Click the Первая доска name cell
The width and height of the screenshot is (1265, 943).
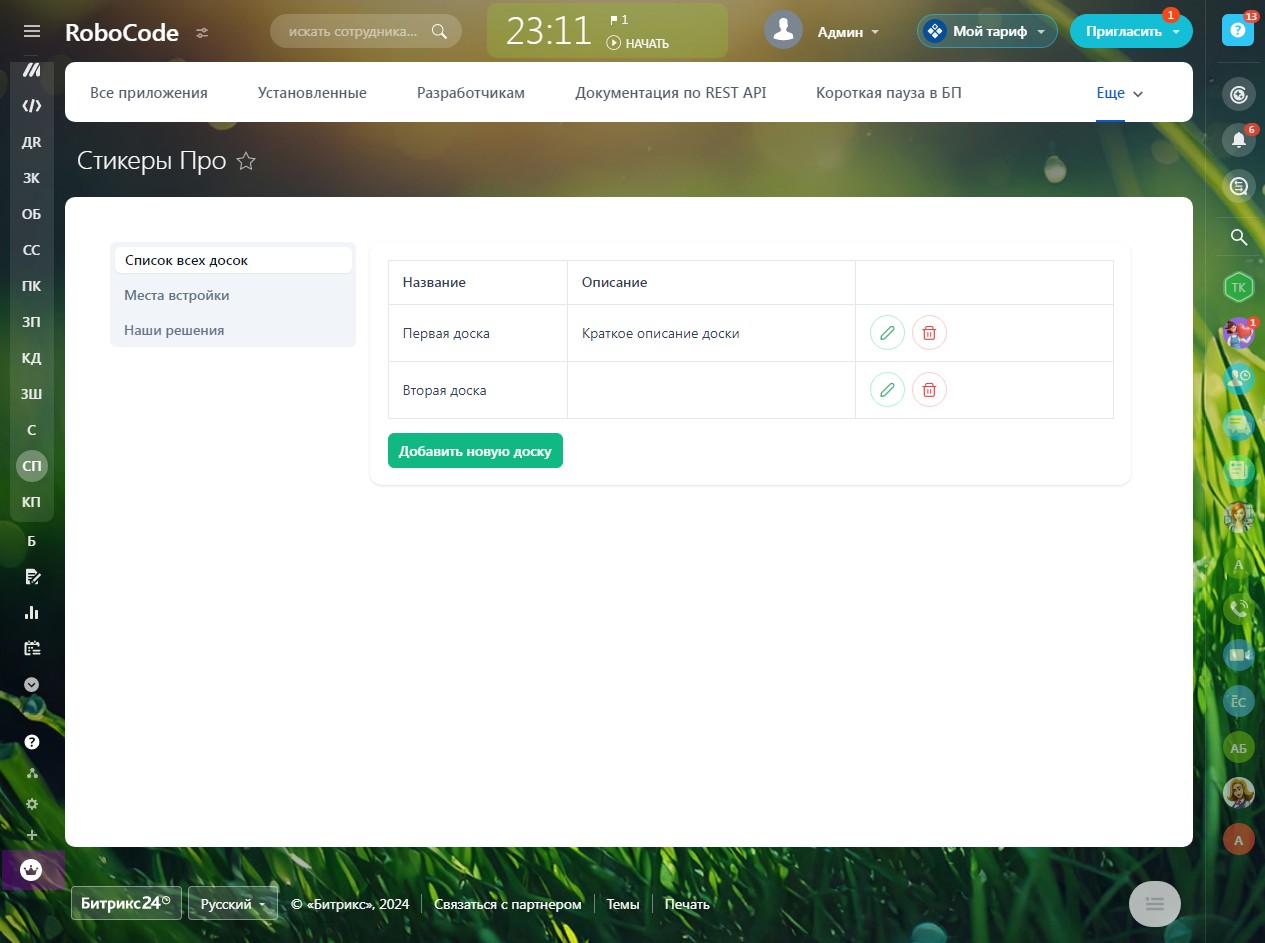pyautogui.click(x=477, y=333)
